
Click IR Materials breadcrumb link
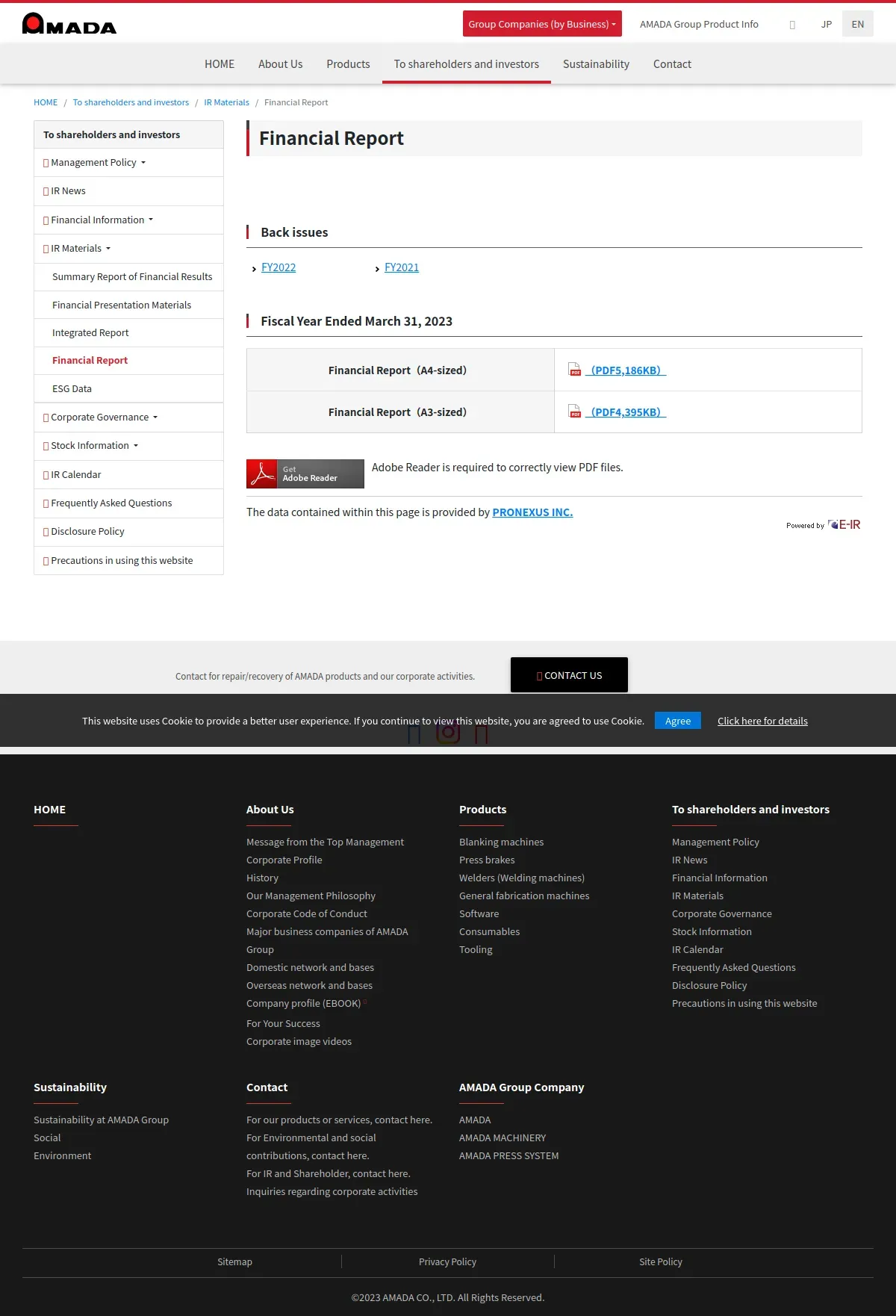point(226,102)
